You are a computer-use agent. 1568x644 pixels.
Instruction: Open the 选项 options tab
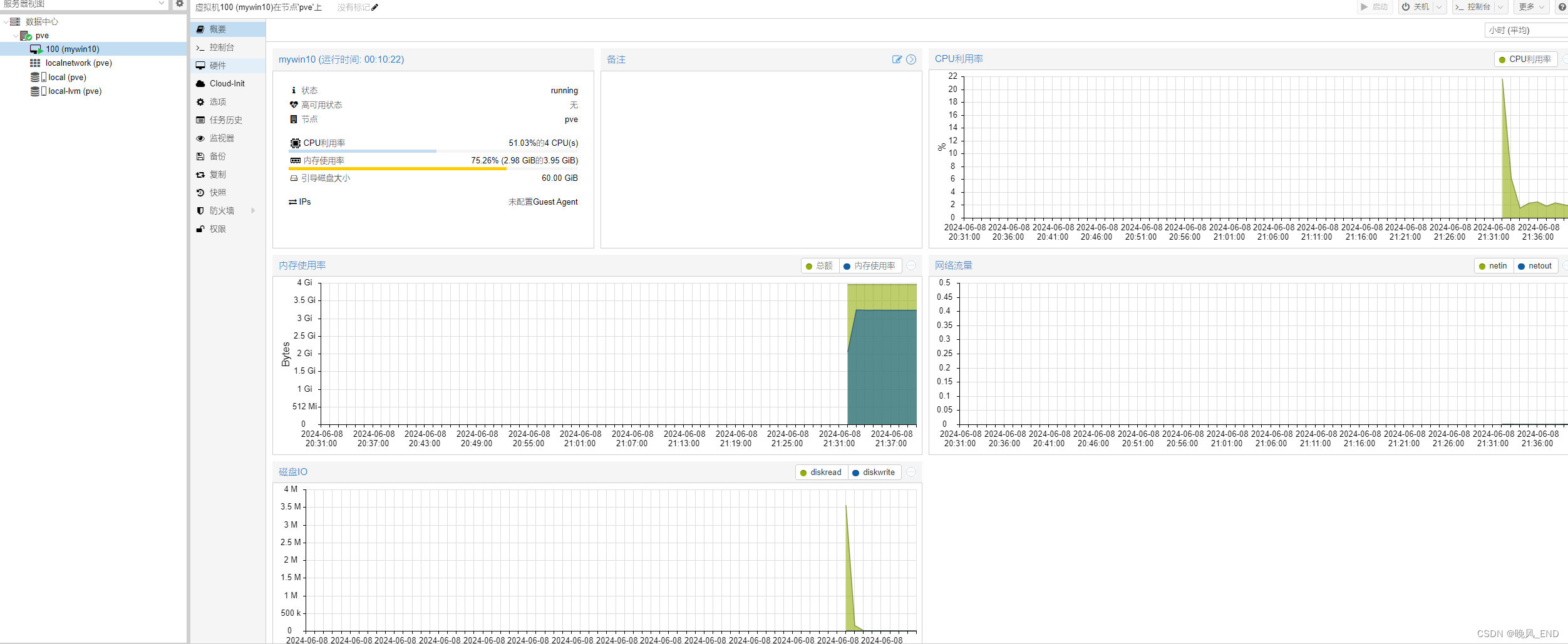[228, 102]
